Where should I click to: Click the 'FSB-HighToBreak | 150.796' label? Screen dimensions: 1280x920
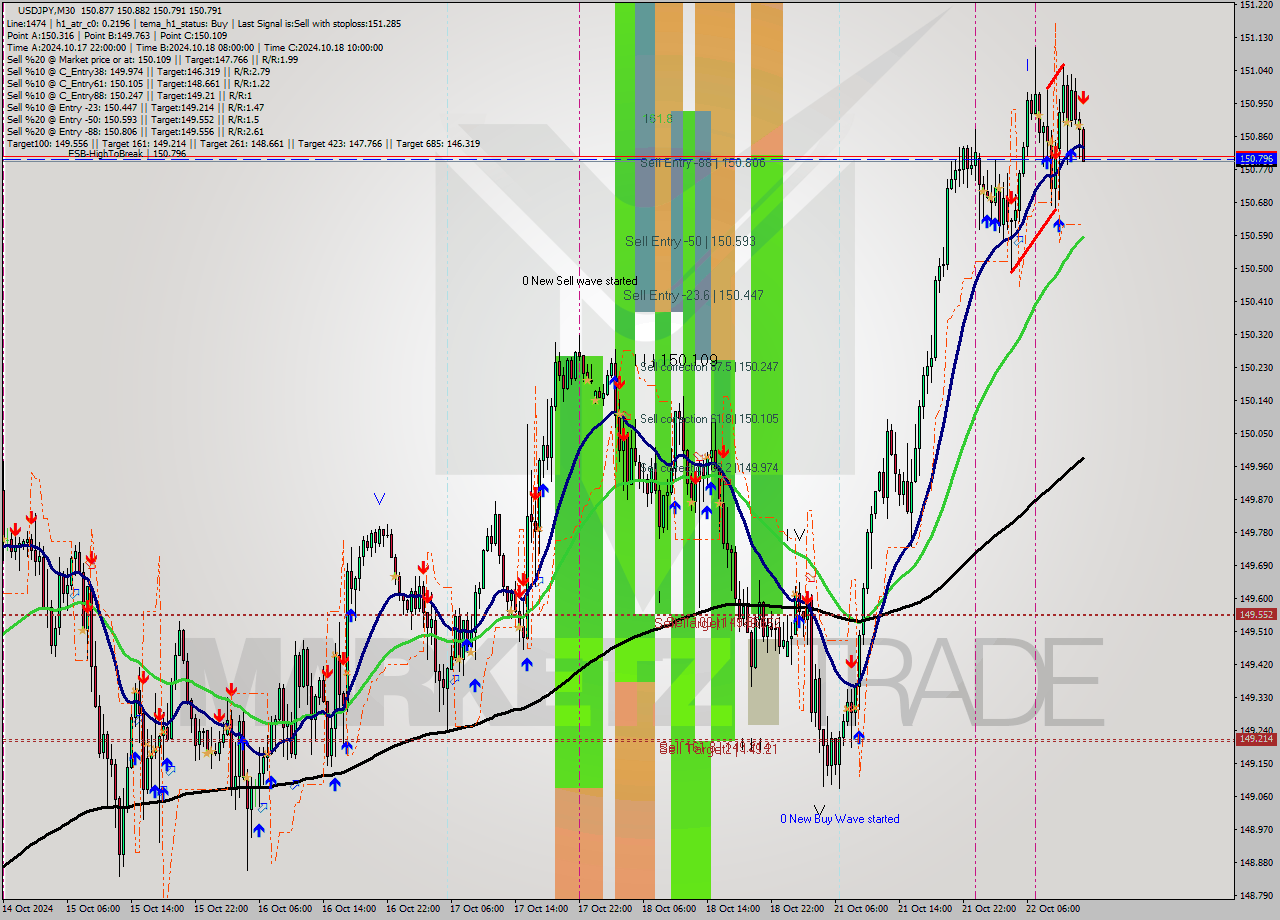pyautogui.click(x=126, y=153)
